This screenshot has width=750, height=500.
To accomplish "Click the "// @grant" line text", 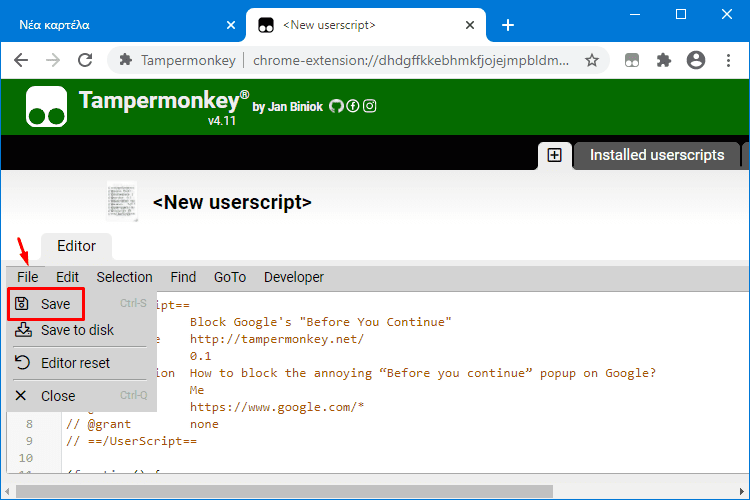I will click(x=99, y=424).
